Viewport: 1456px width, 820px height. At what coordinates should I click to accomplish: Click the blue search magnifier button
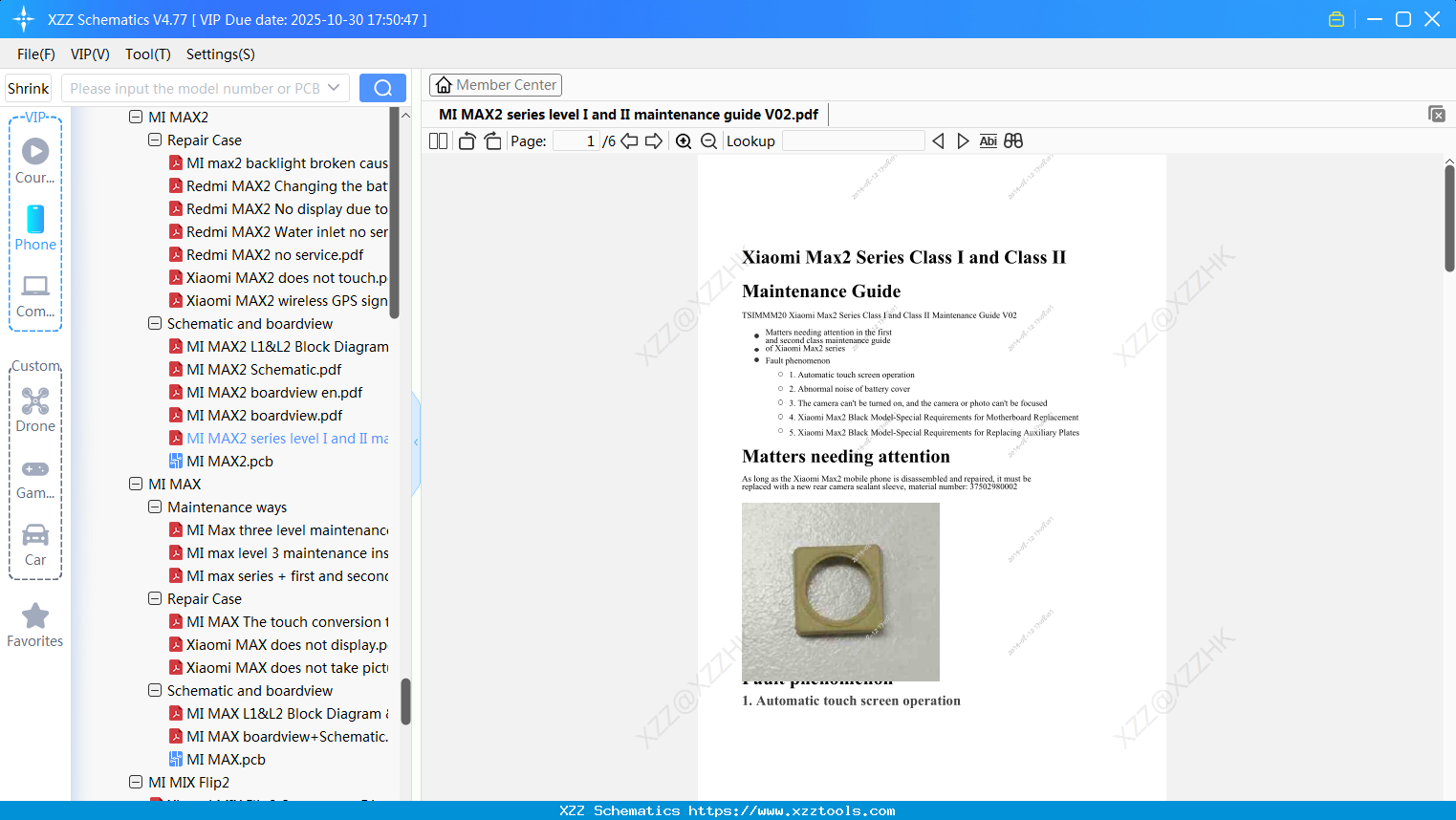(x=382, y=88)
